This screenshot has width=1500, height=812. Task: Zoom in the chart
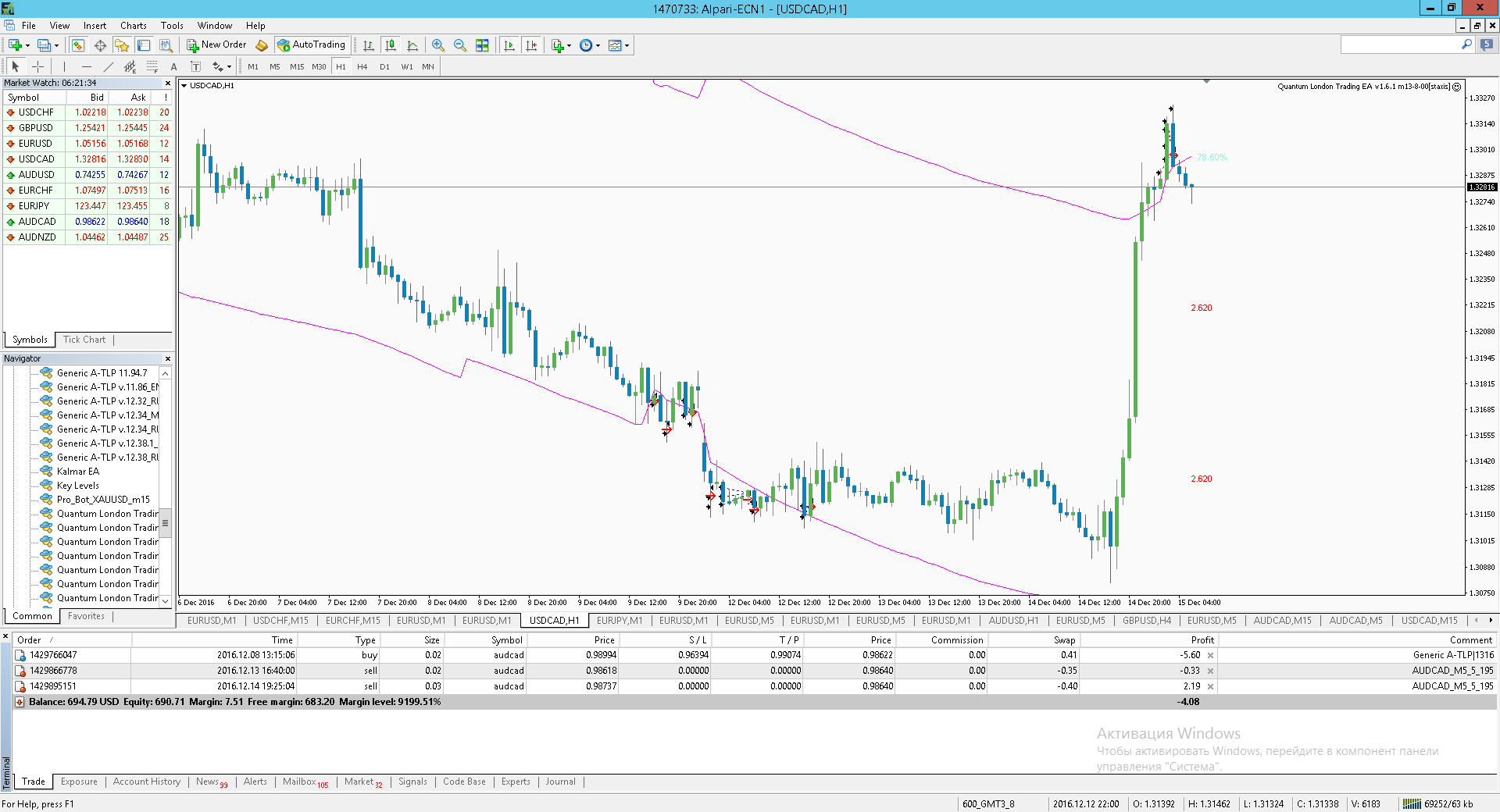point(438,45)
